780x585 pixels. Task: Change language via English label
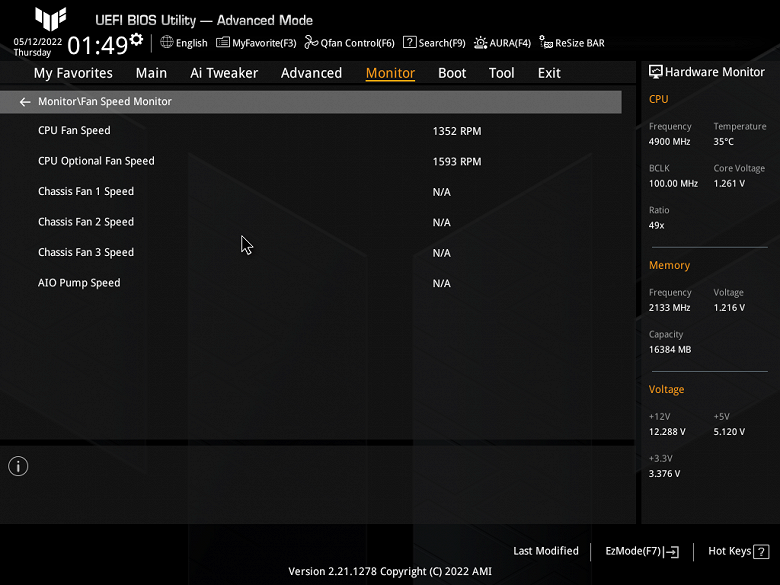point(192,43)
